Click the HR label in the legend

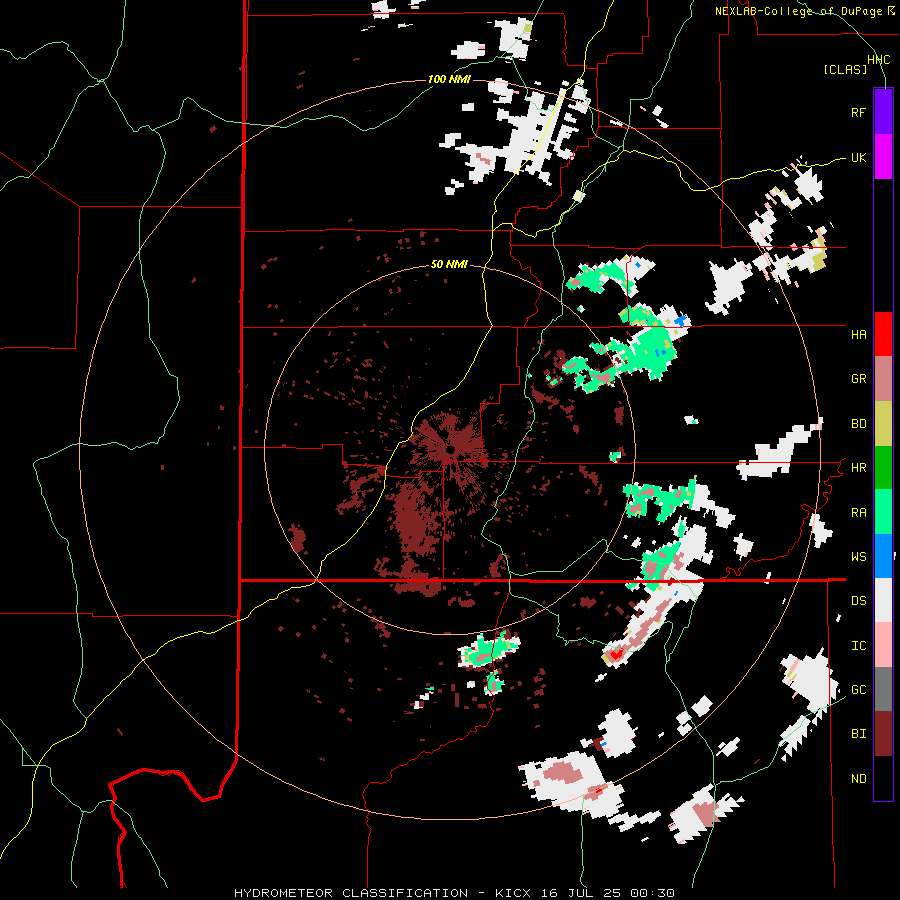858,468
